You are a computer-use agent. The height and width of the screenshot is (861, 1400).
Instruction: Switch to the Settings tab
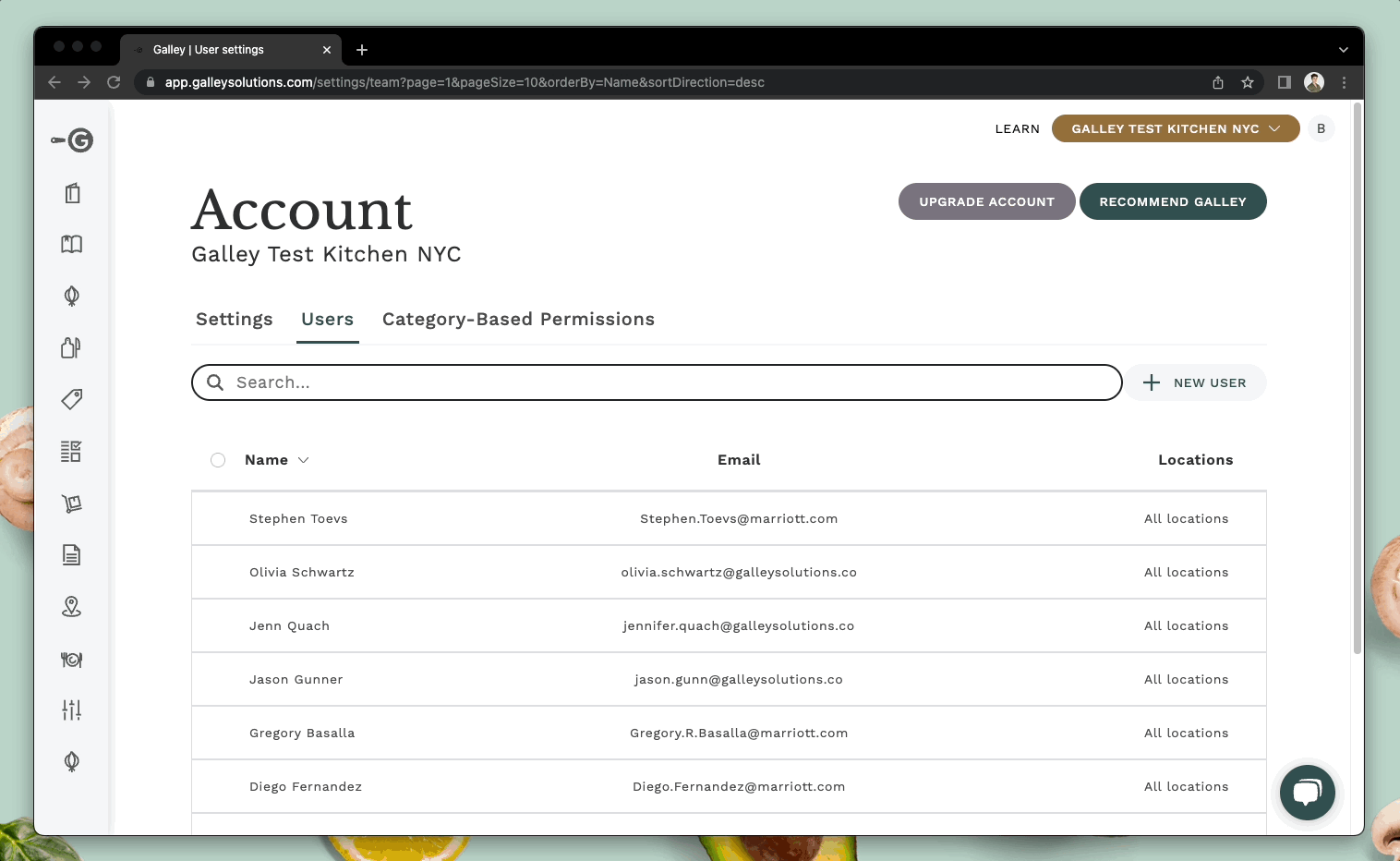click(x=235, y=319)
